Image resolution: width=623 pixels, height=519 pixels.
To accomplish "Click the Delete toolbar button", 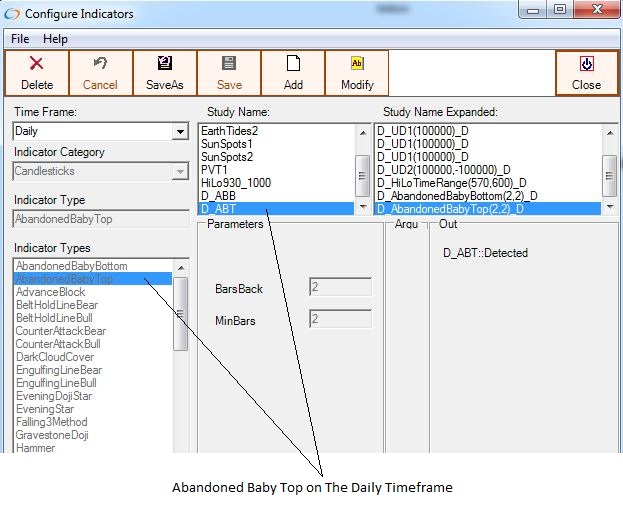I will [x=37, y=72].
